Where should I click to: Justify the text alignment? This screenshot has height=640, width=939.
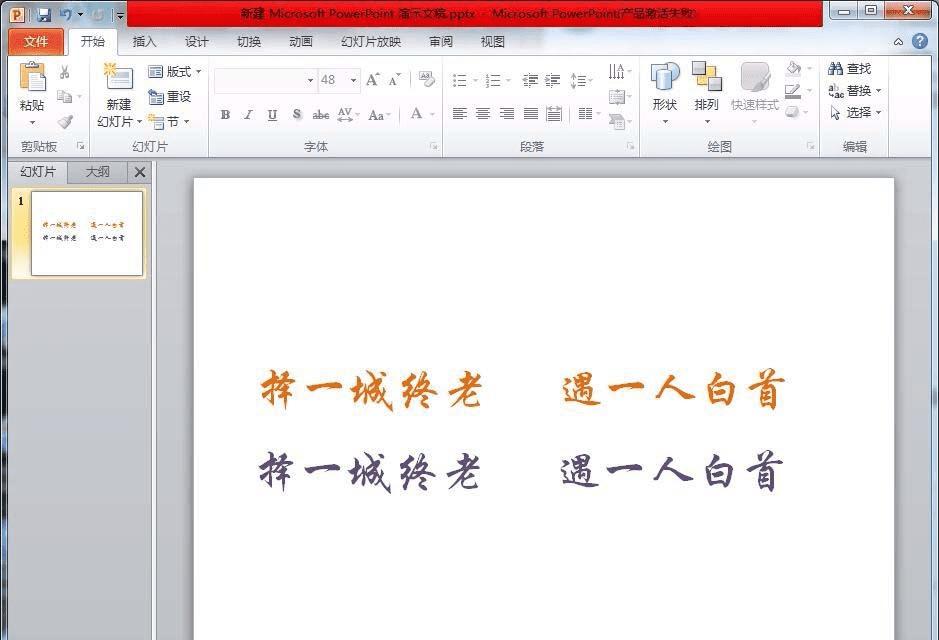point(531,113)
